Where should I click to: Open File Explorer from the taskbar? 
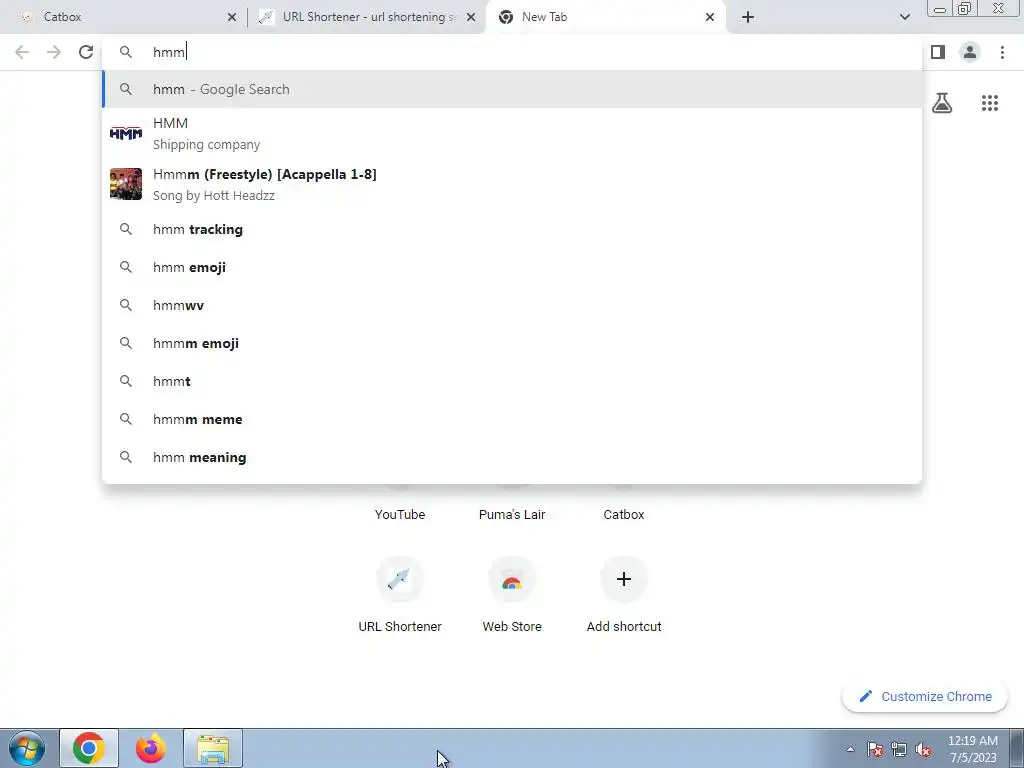[213, 748]
